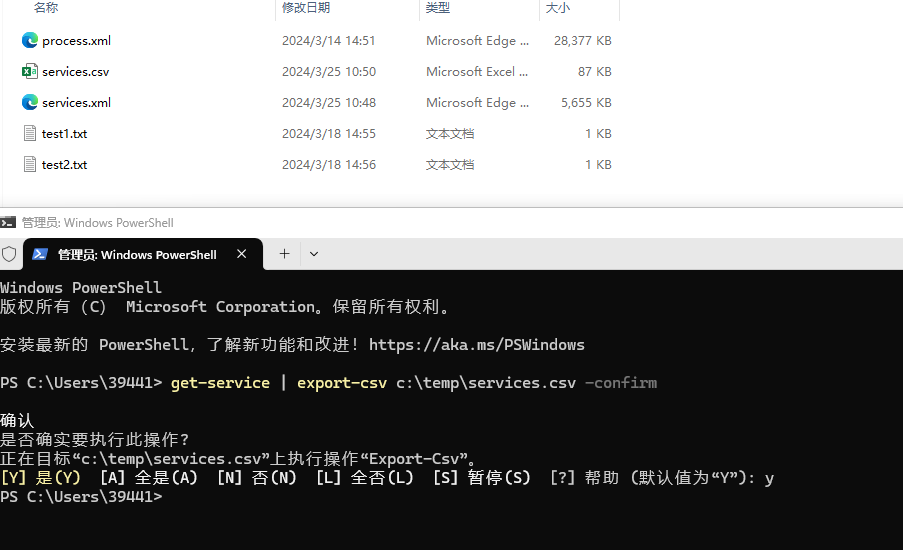Screen dimensions: 903x550
Task: Click the date 2024/3/25 10:50
Action: point(329,72)
